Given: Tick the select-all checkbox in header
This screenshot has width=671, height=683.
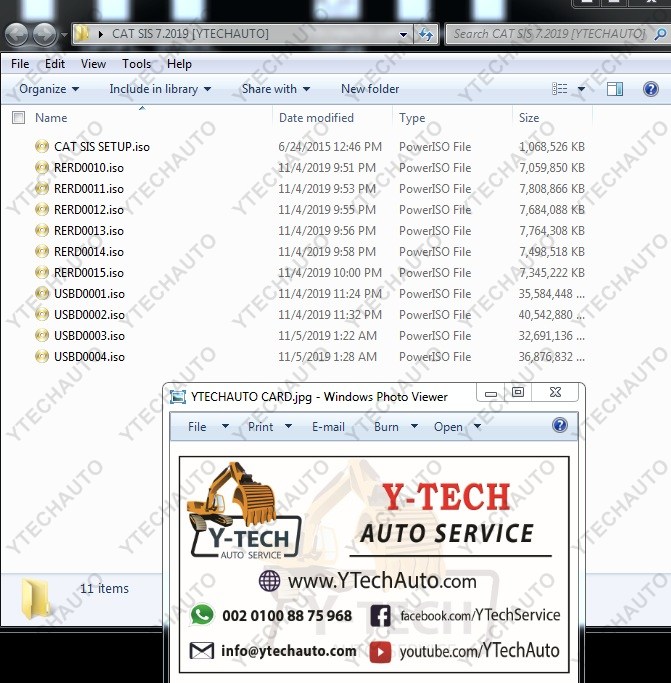Looking at the screenshot, I should pos(18,118).
